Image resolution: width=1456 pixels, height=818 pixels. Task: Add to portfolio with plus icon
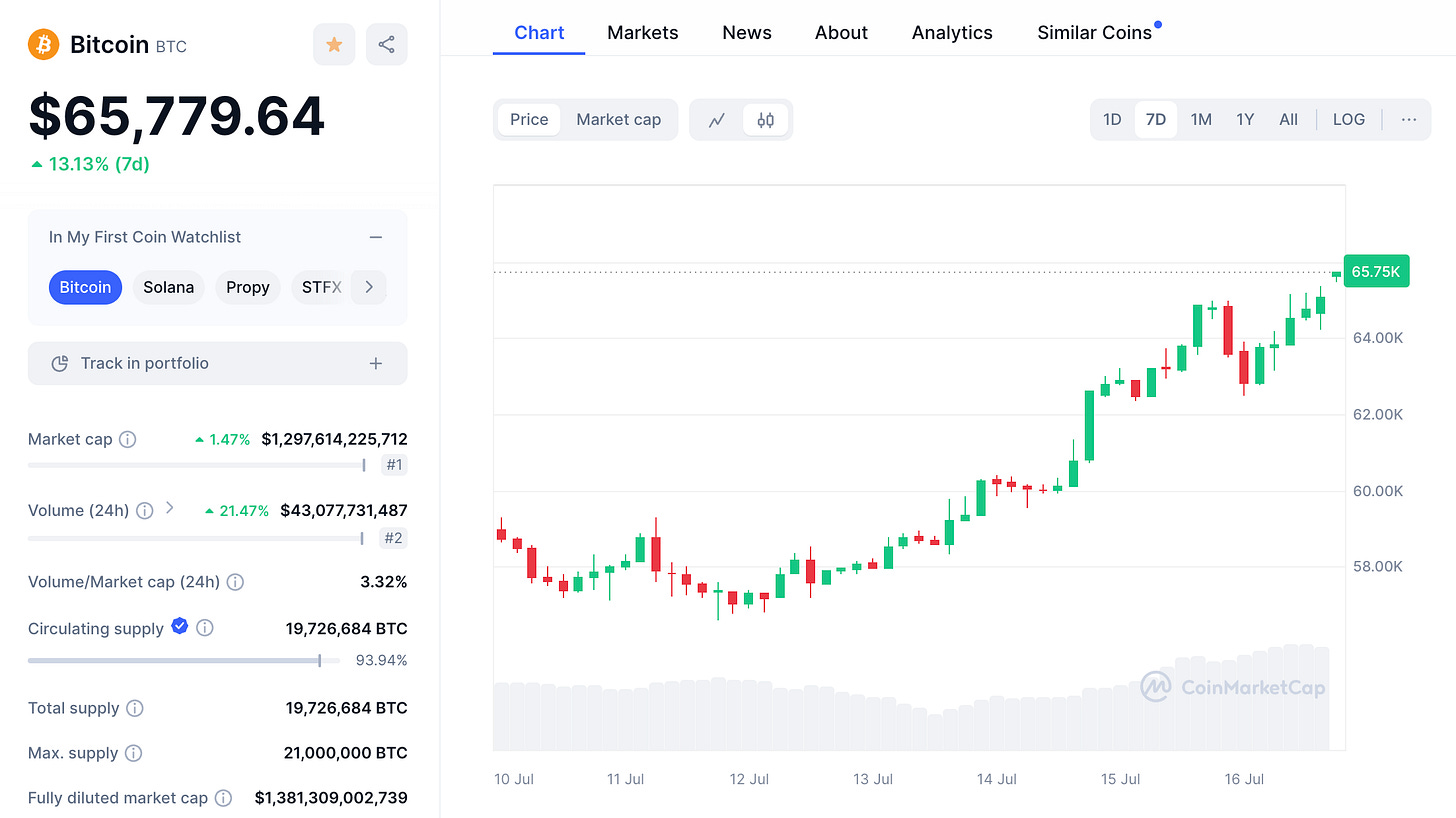click(376, 363)
